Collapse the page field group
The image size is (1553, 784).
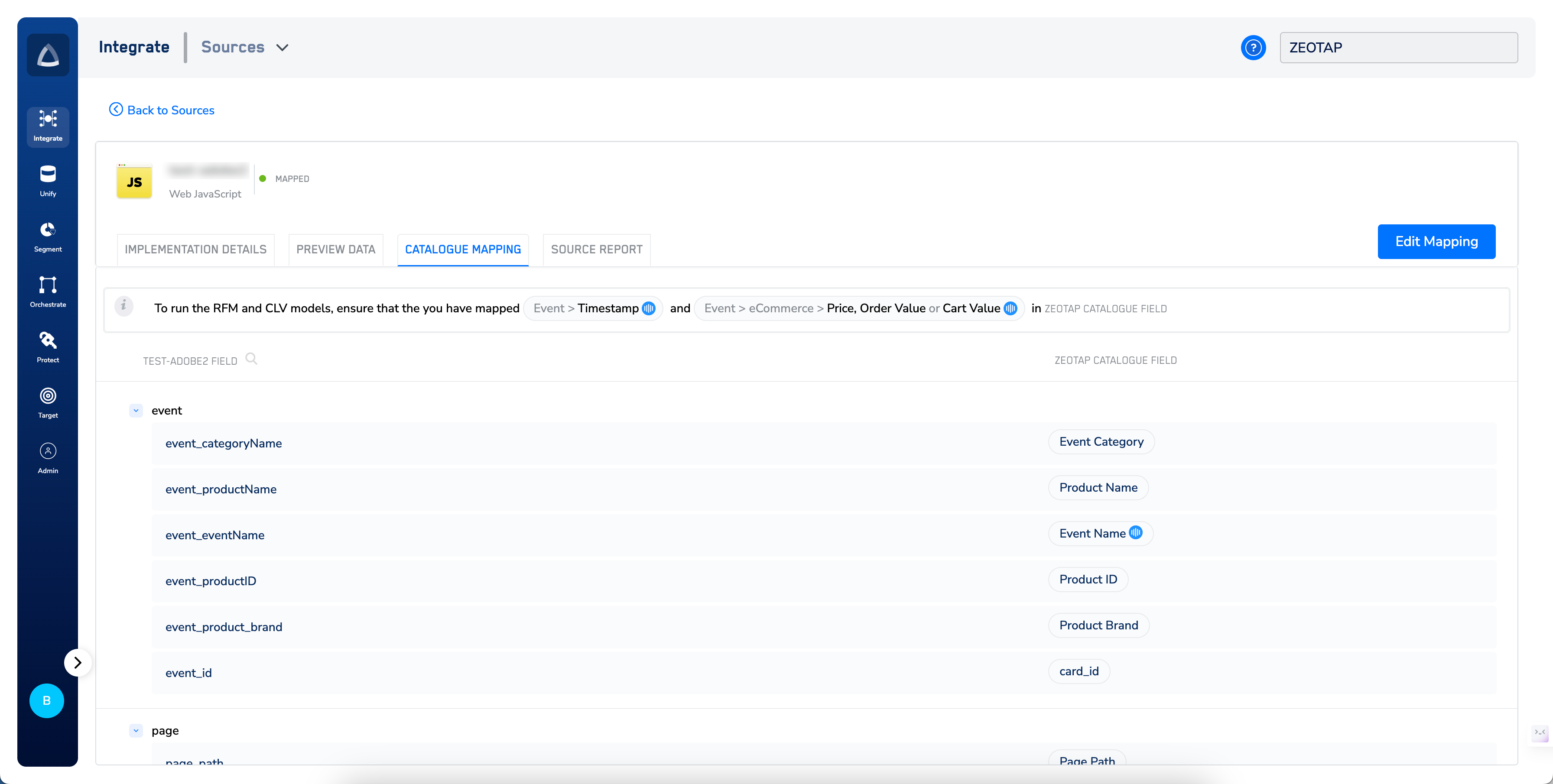(136, 730)
